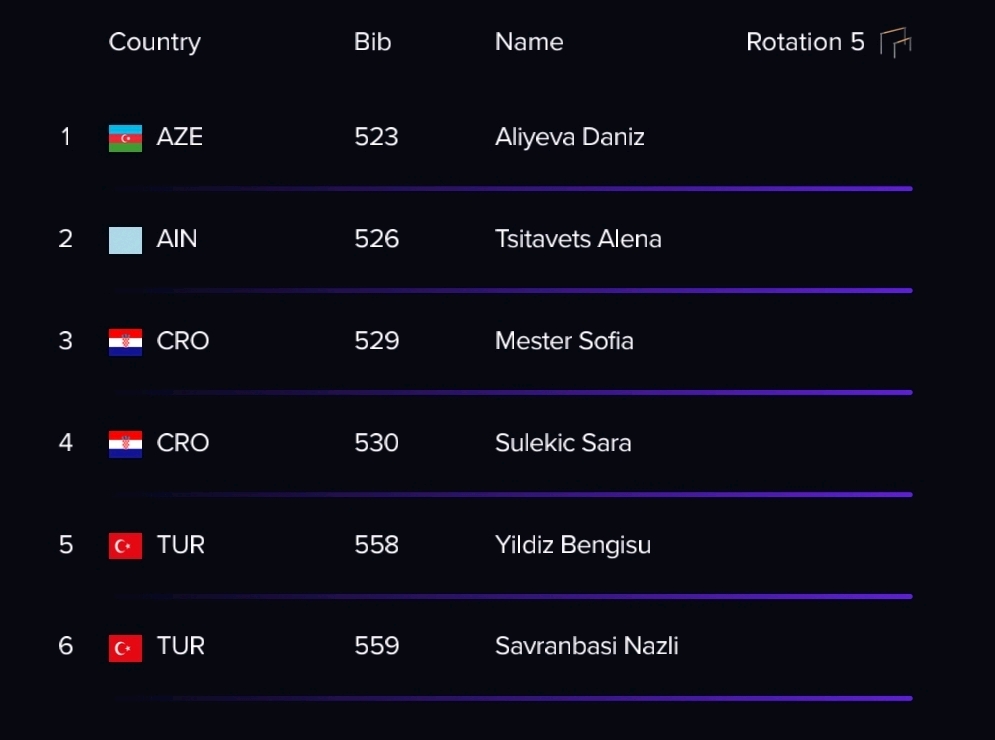The height and width of the screenshot is (740, 995).
Task: Select the Bib column header
Action: pos(372,42)
